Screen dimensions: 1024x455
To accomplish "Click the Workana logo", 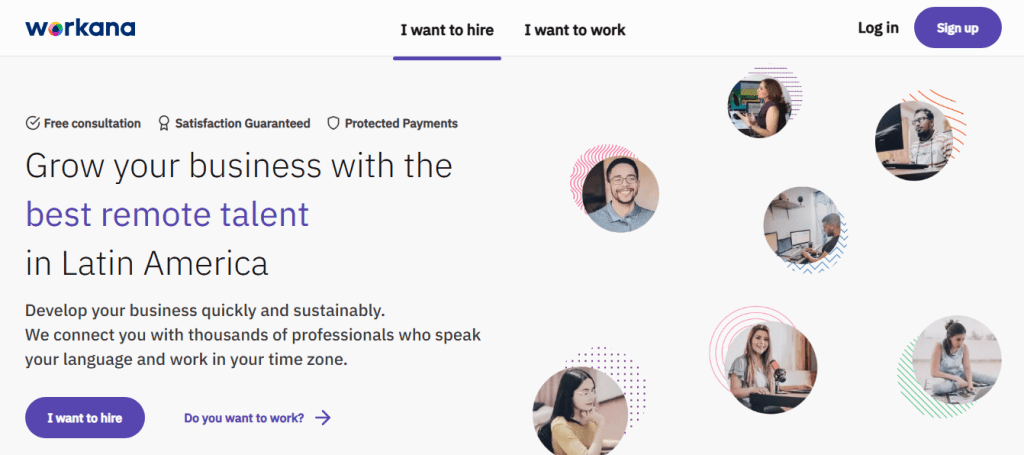I will click(80, 28).
